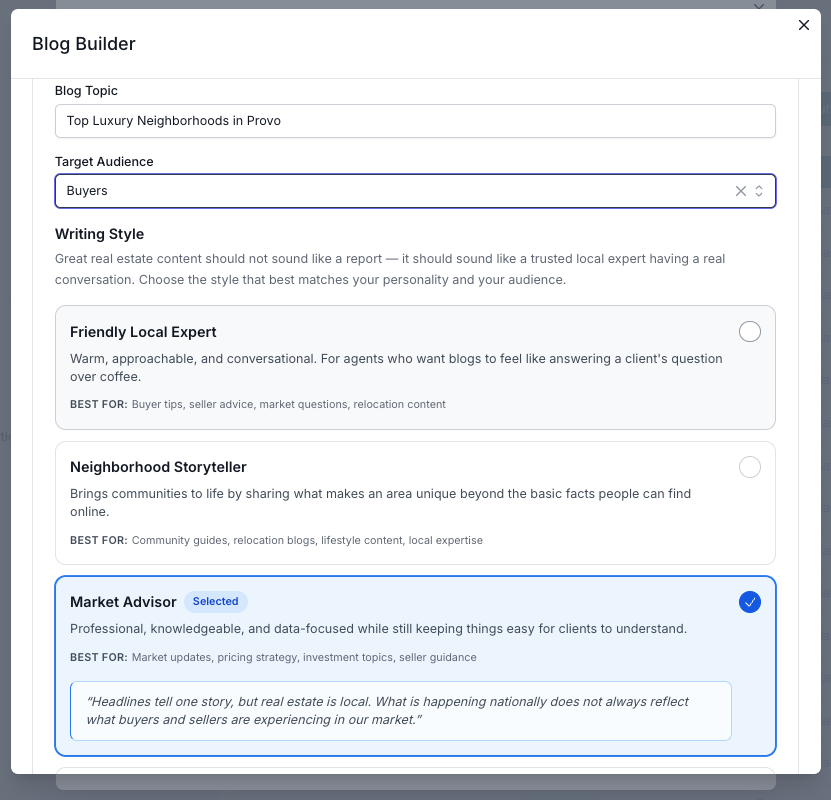
Task: Focus the Target Audience combo box showing Buyers
Action: point(415,191)
